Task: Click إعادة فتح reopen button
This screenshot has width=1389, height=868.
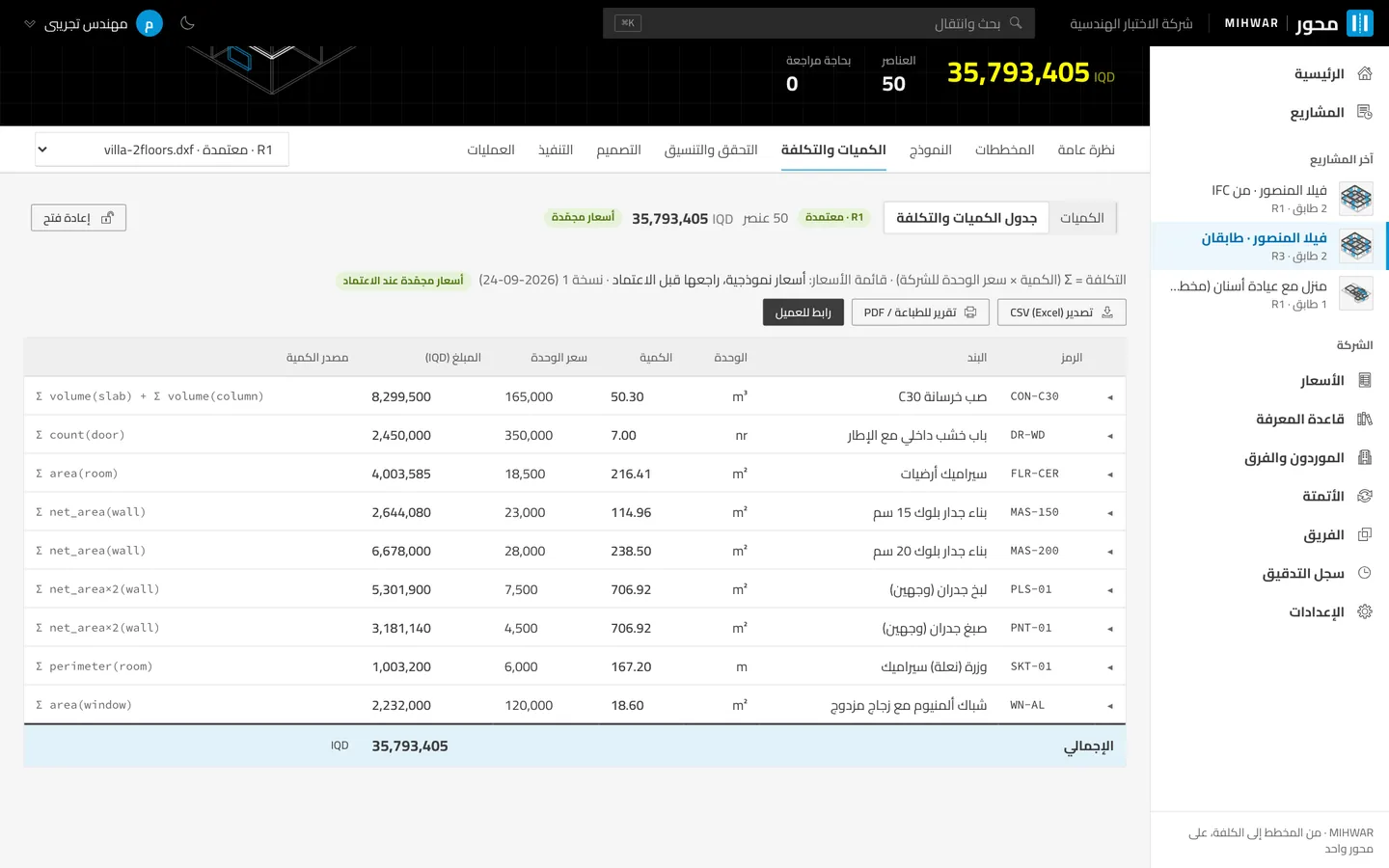Action: pos(78,218)
